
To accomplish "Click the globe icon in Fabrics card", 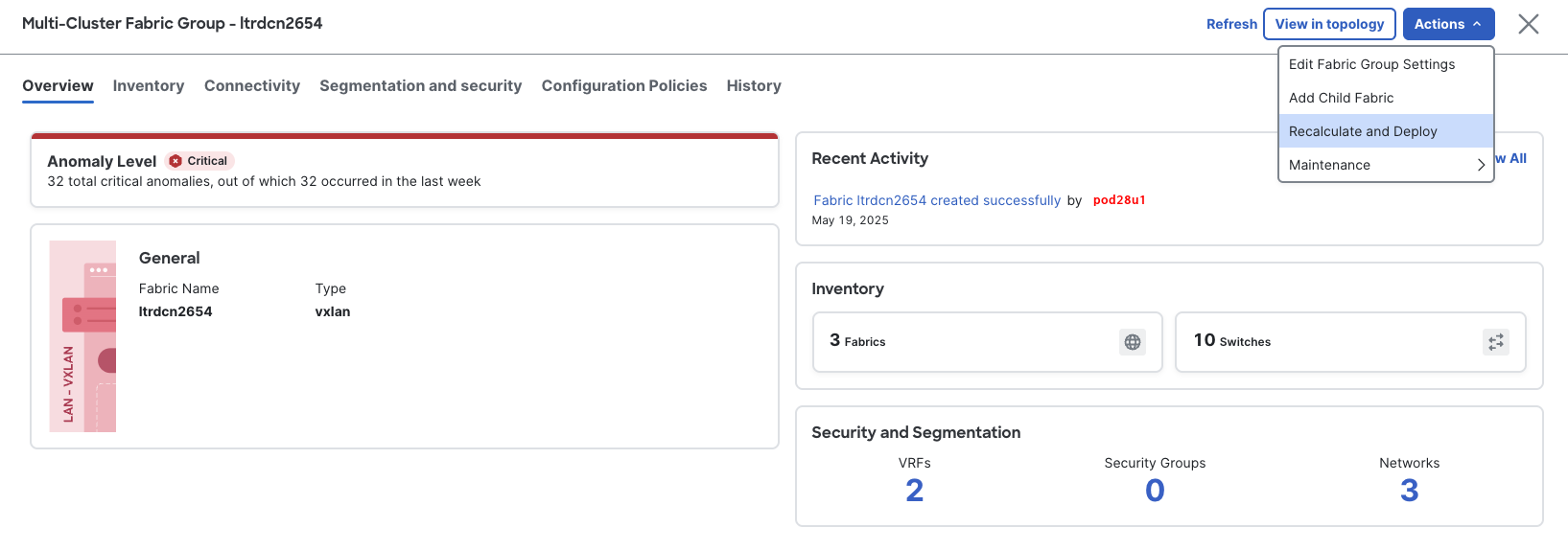I will coord(1132,342).
